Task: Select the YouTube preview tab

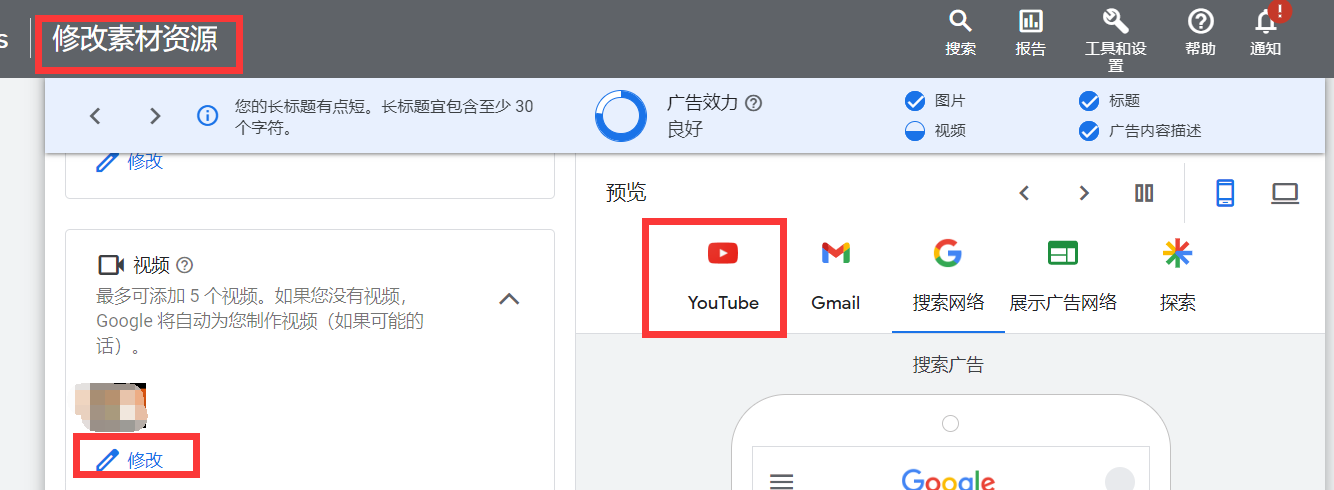Action: [723, 277]
